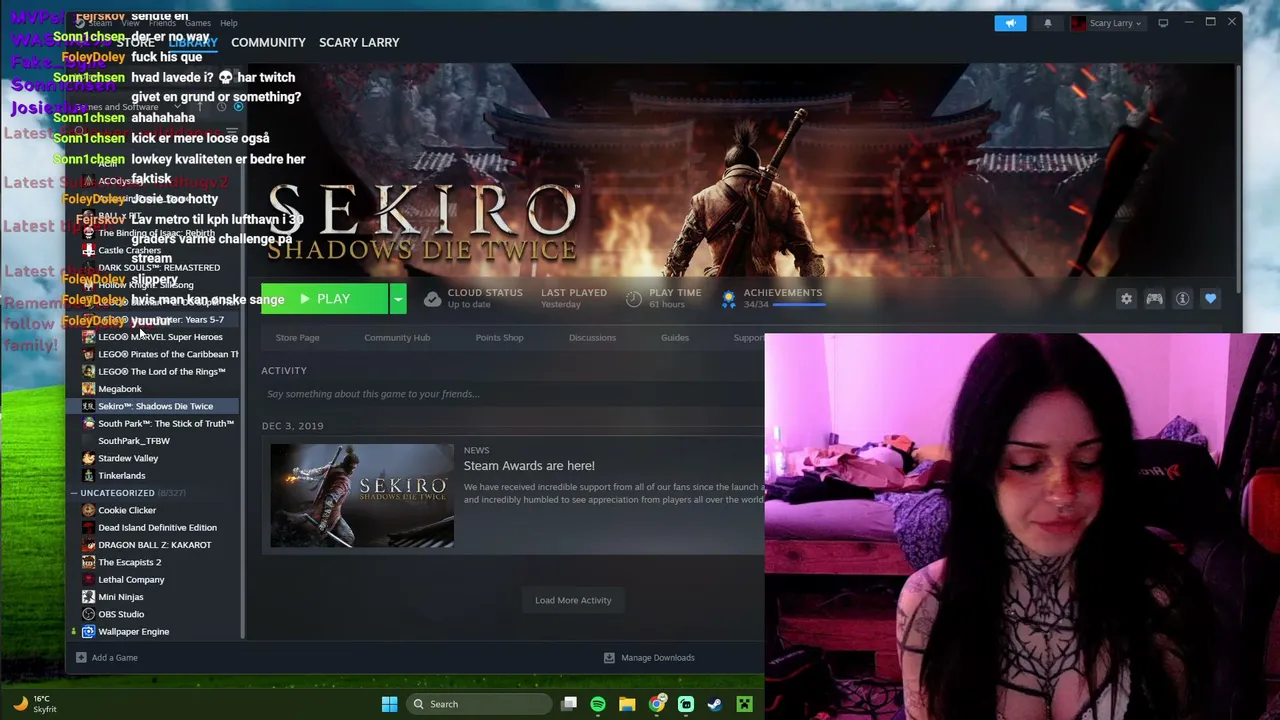The width and height of the screenshot is (1280, 720).
Task: Click The Escapists 2 game icon
Action: click(88, 562)
